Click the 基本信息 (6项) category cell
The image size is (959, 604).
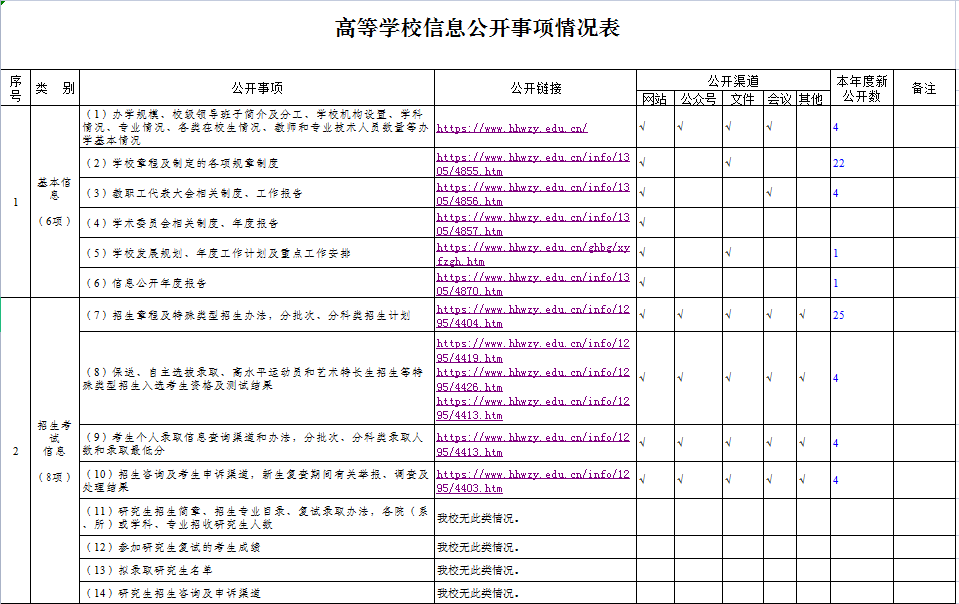coord(54,202)
